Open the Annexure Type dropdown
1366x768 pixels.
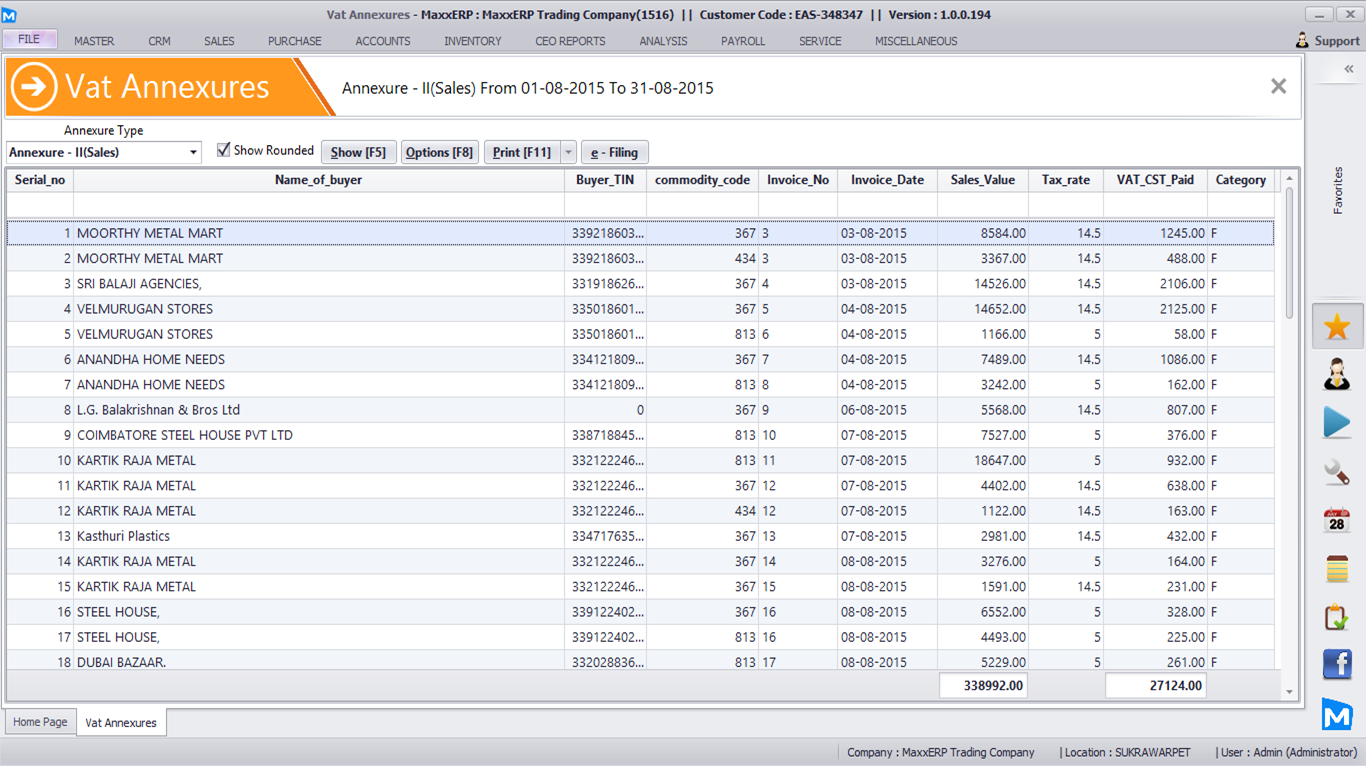click(193, 153)
